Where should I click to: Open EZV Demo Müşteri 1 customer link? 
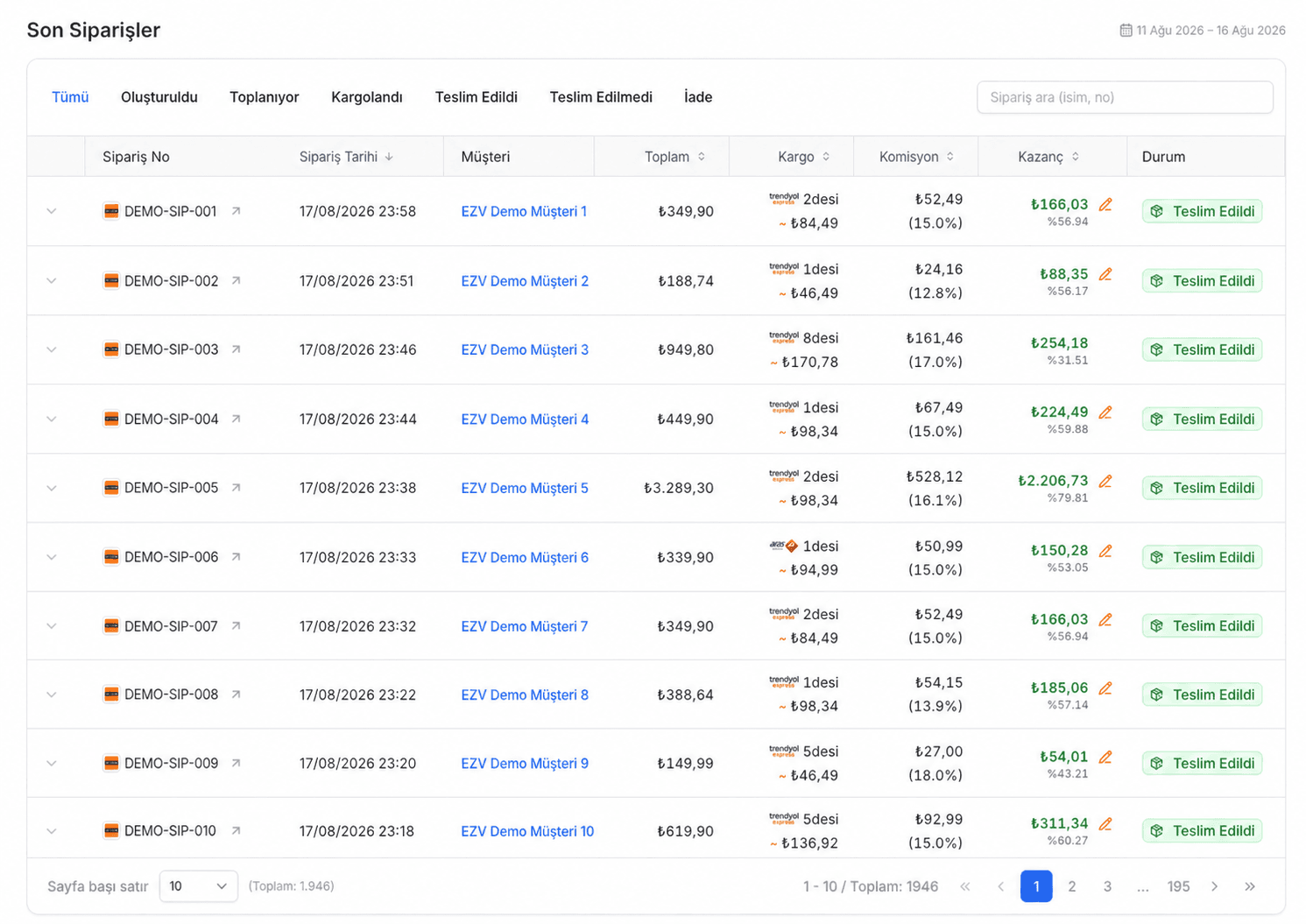524,211
